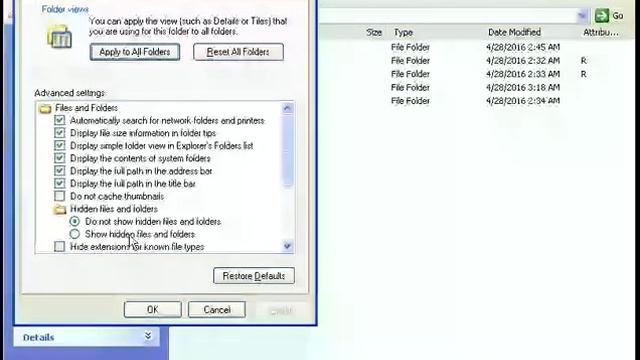Click the Details panel header

coord(87,337)
